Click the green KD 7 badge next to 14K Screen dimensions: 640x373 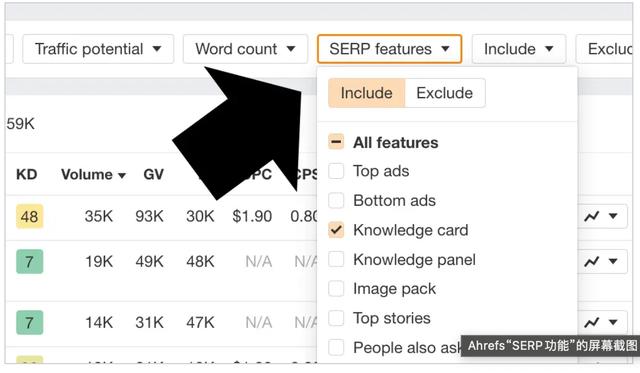point(29,322)
